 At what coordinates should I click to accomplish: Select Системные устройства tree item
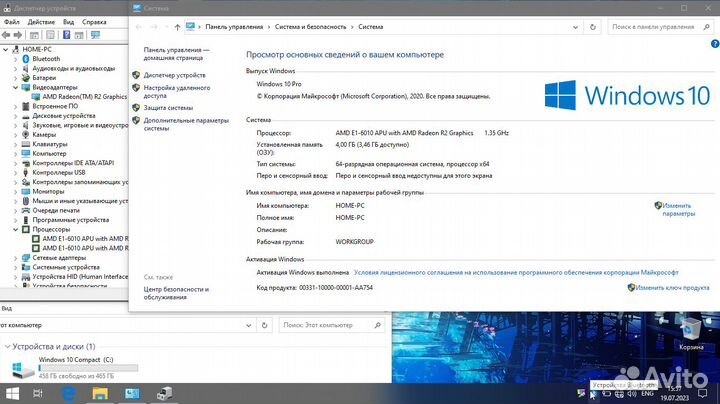66,267
